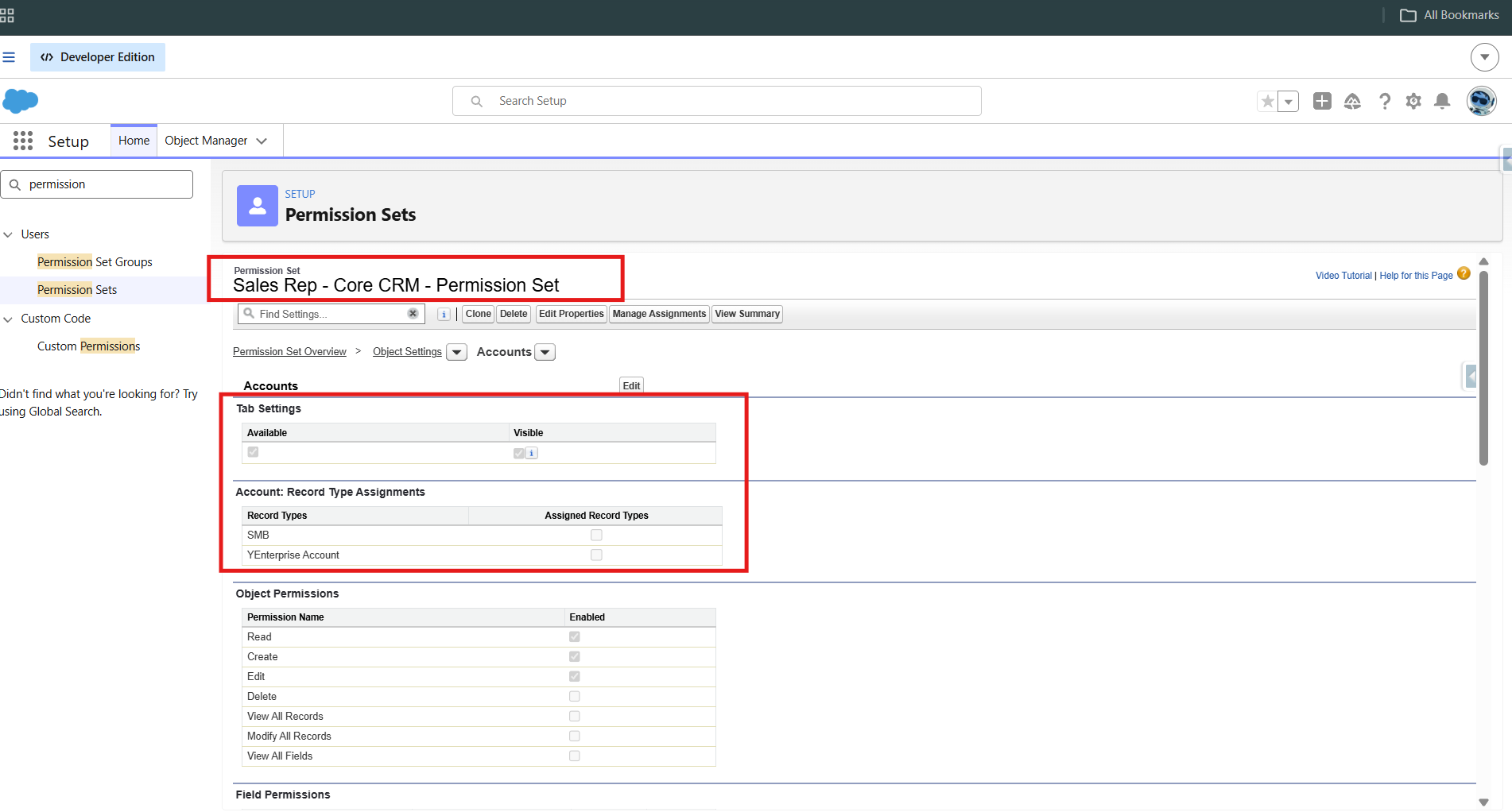This screenshot has width=1512, height=812.
Task: Click the info icon beside Find Settings
Action: (x=444, y=315)
